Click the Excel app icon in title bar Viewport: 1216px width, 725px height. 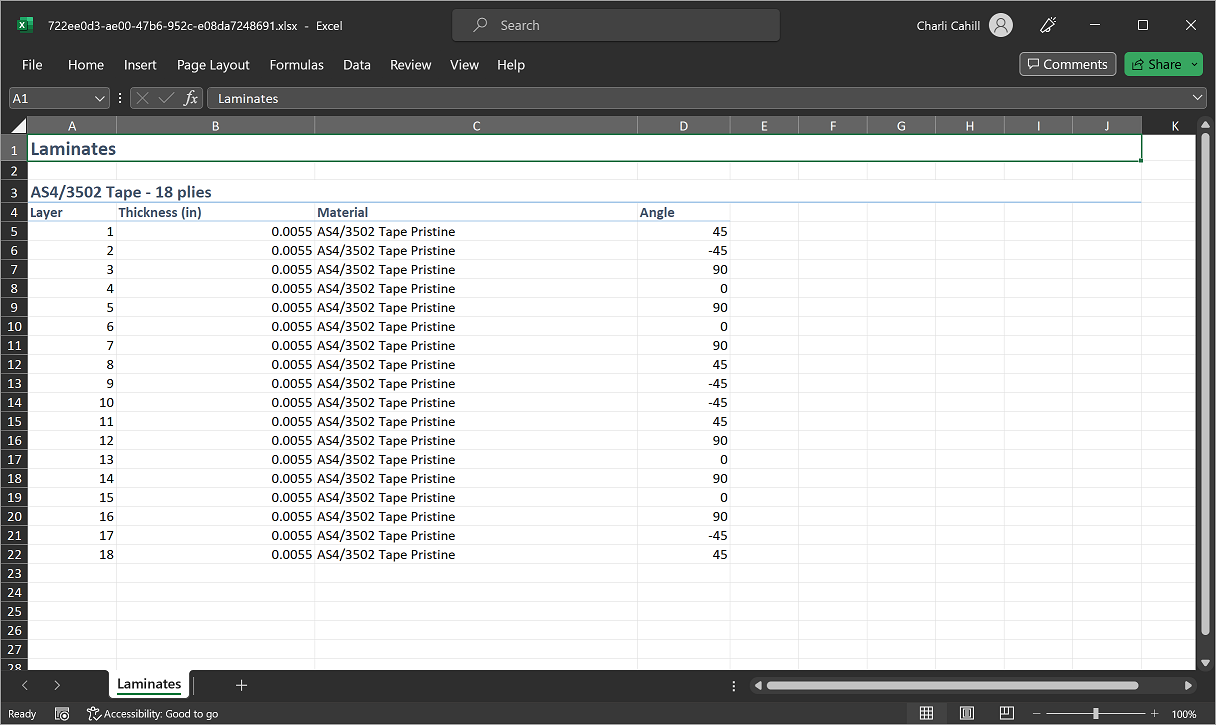pyautogui.click(x=26, y=25)
